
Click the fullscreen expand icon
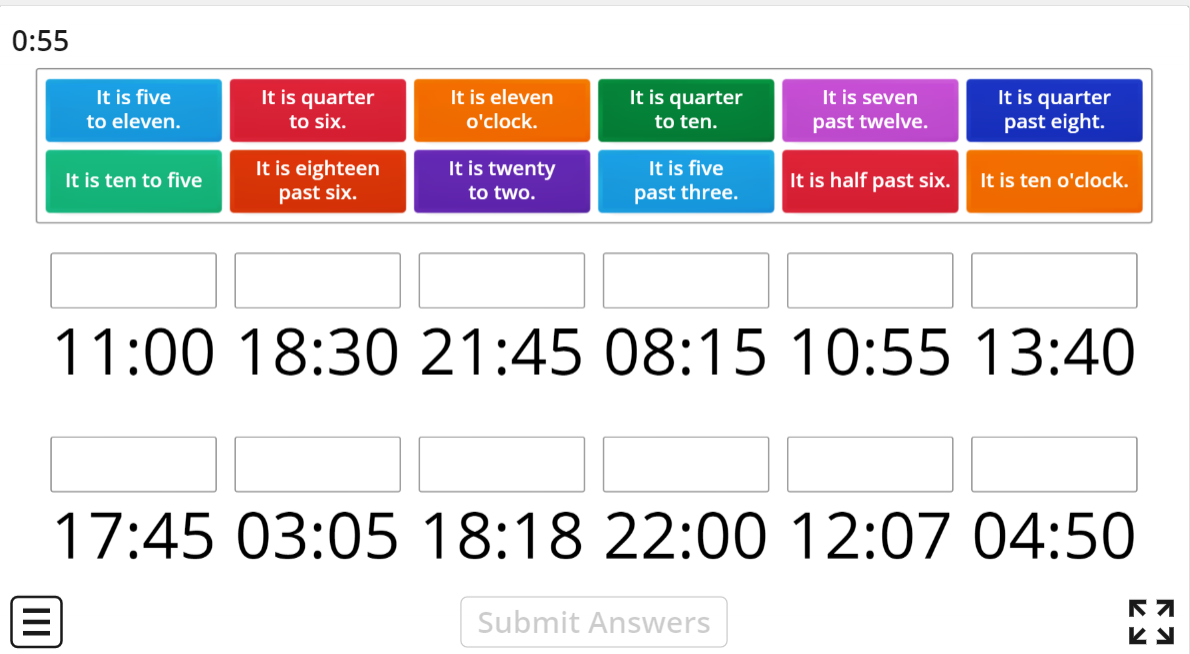(x=1155, y=622)
